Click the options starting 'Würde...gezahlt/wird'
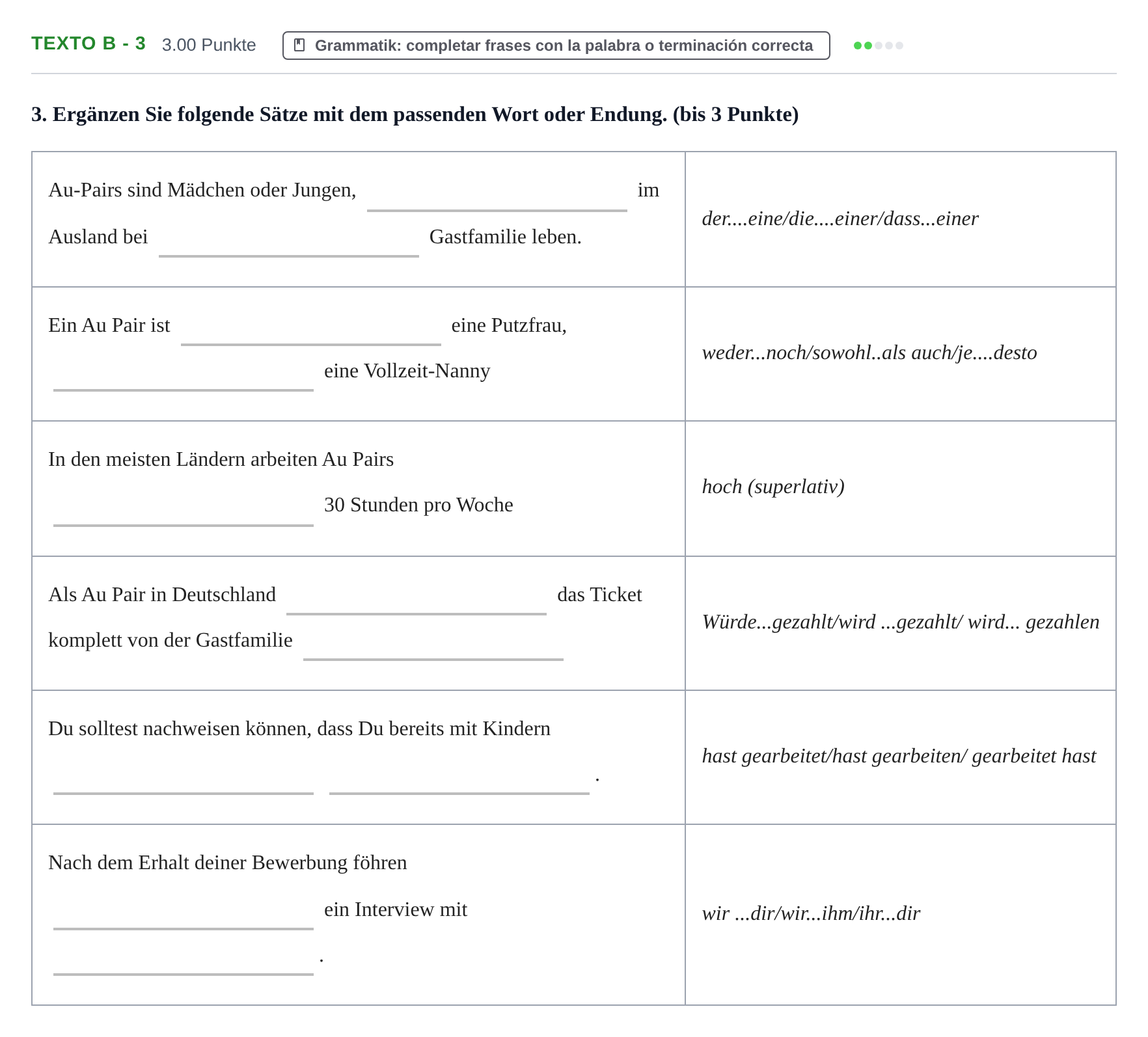Viewport: 1148px width, 1037px height. click(x=901, y=622)
